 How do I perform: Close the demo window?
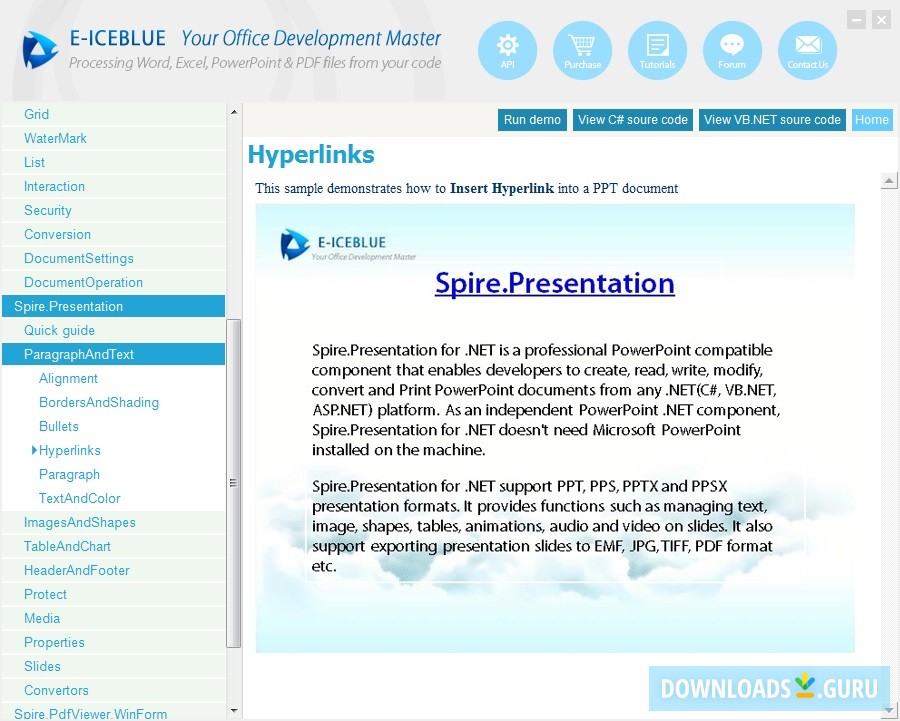(881, 20)
